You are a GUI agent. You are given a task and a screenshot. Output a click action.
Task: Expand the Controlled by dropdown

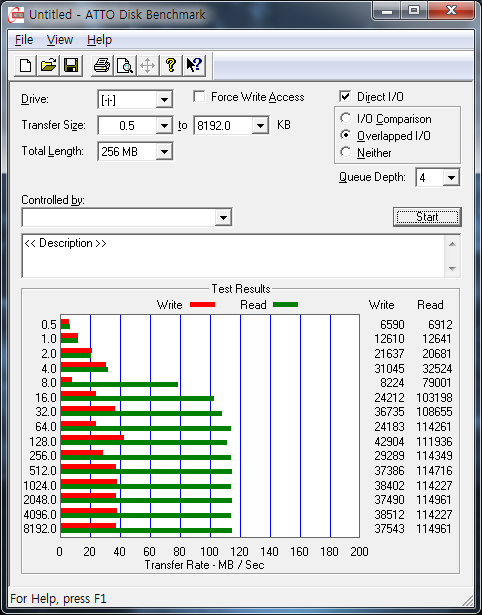pos(223,217)
